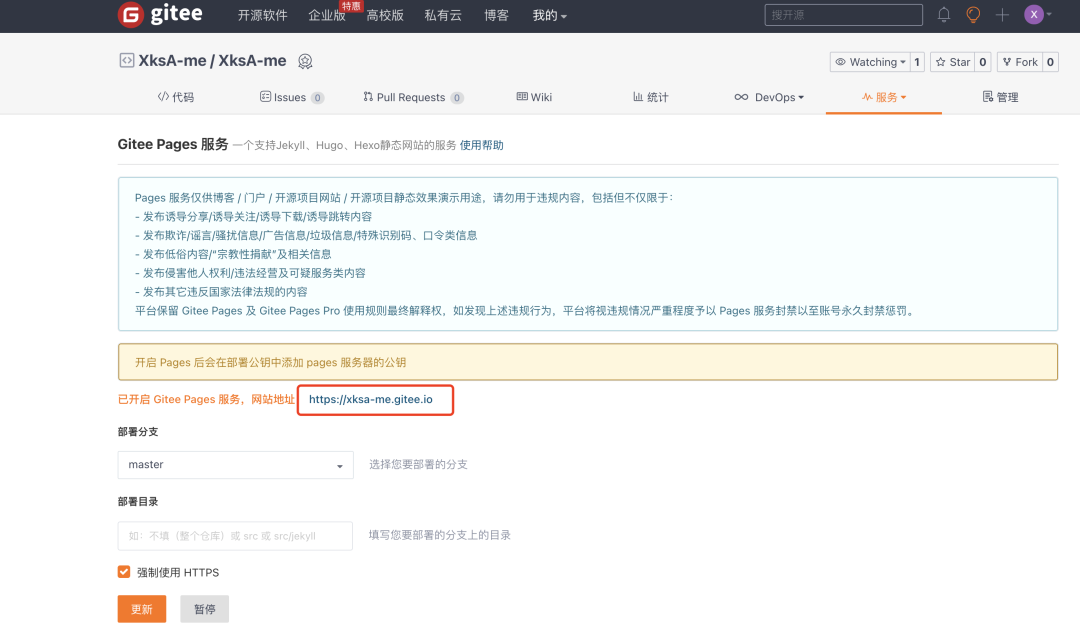Star this repository

click(951, 61)
